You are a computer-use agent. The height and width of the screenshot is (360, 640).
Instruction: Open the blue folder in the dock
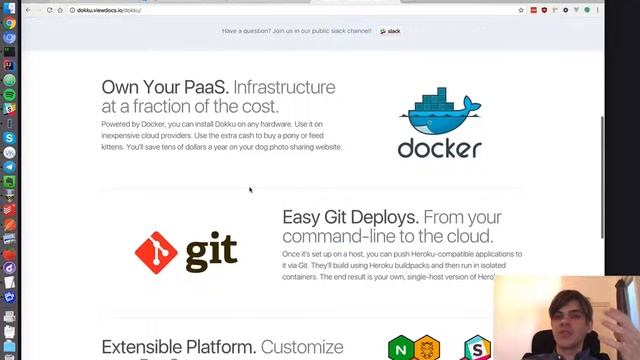click(x=9, y=346)
